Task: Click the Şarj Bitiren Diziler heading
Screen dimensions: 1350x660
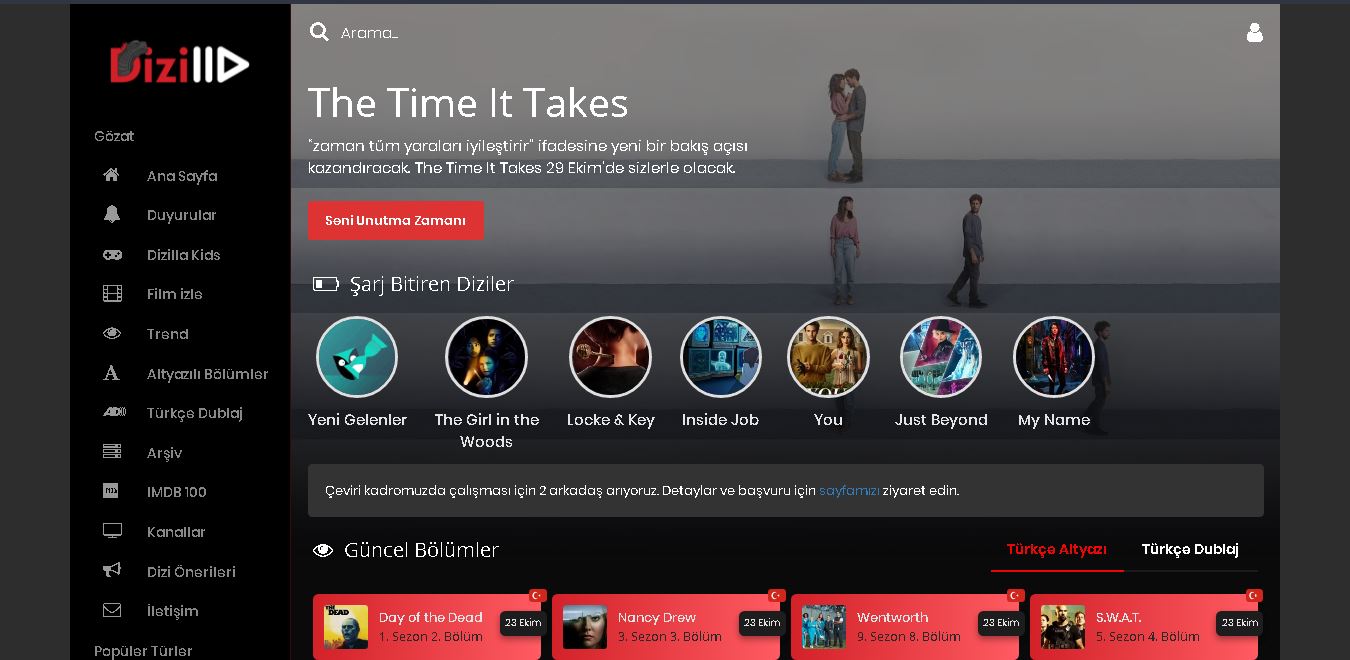Action: coord(431,284)
